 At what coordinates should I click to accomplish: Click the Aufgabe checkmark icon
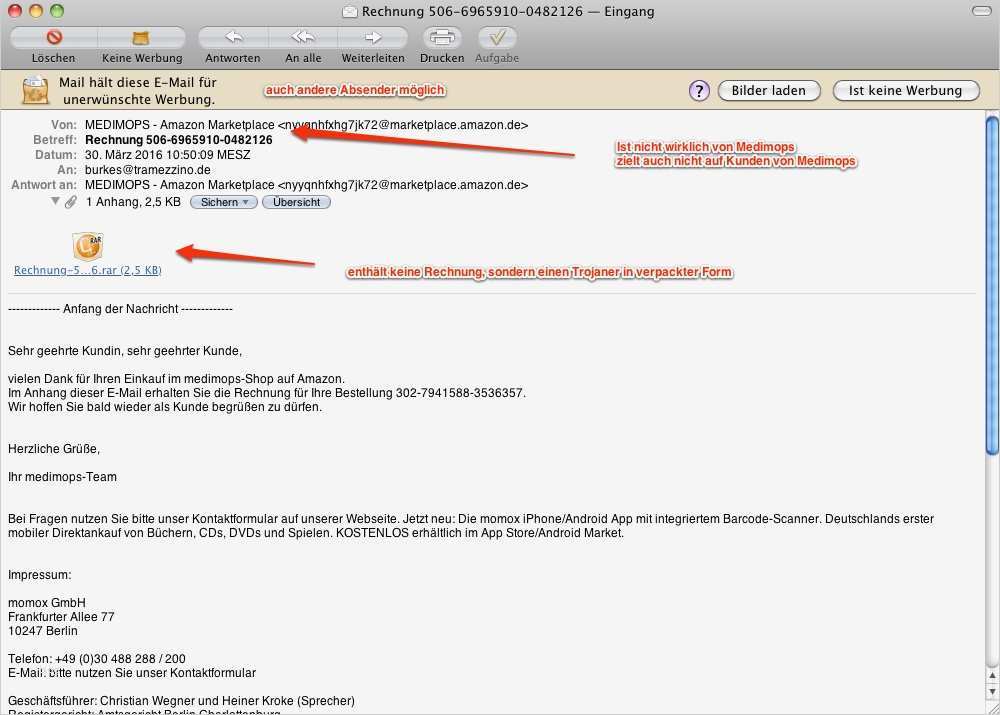click(497, 38)
